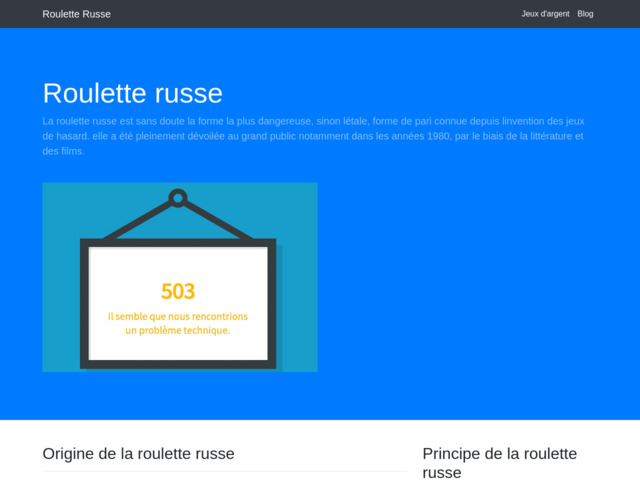Click the large "Roulette russe" heading
Screen dimensions: 640x480
coord(132,93)
